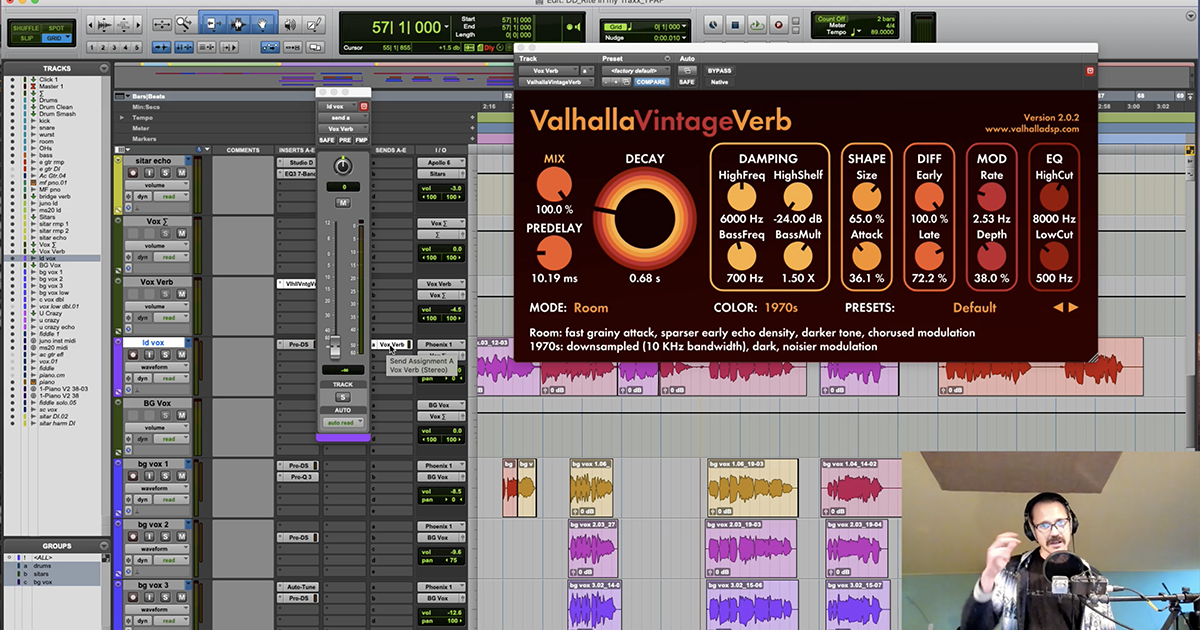Click the Stop transport button
The height and width of the screenshot is (630, 1200).
tap(735, 24)
